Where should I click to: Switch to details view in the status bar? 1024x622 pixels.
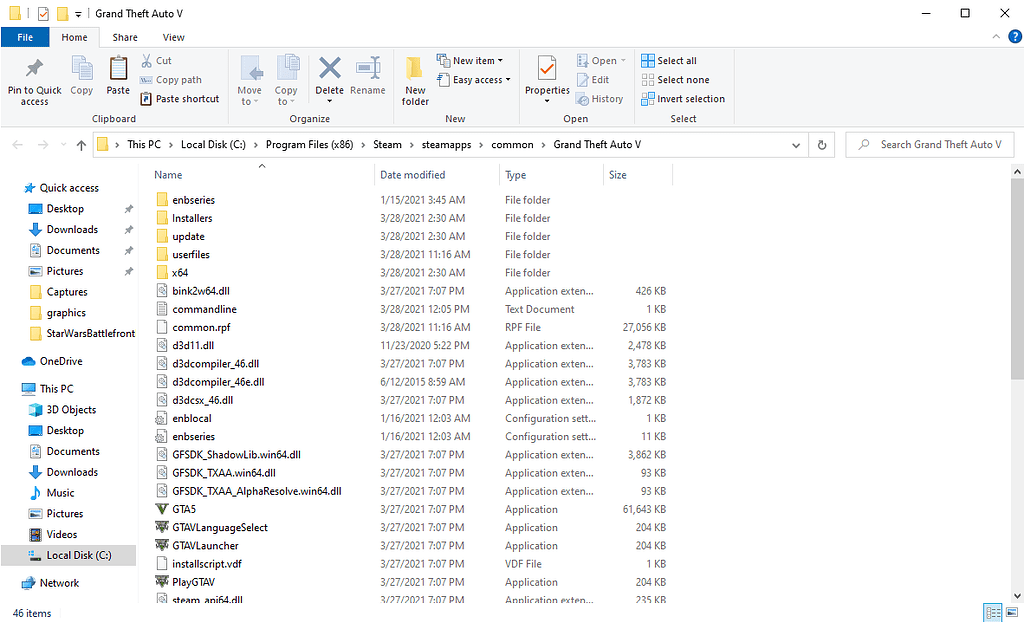[x=993, y=611]
